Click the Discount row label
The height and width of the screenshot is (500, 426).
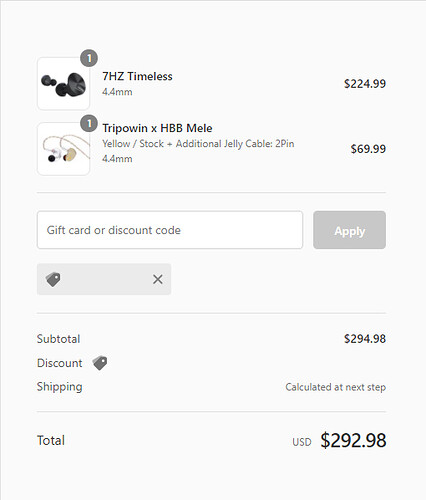[60, 363]
